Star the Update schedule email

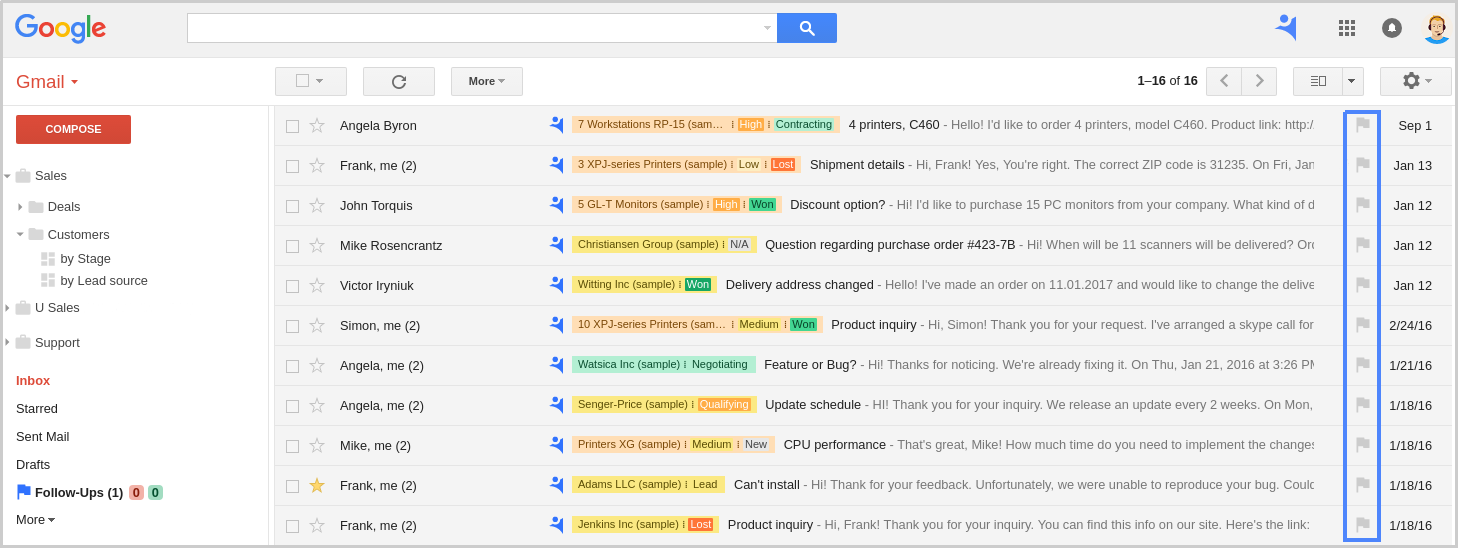pos(317,405)
